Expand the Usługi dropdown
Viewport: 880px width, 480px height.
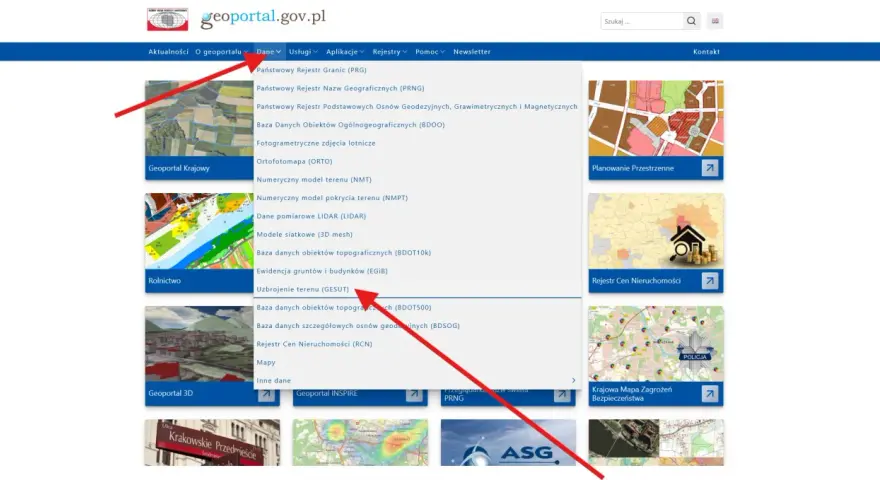coord(303,52)
